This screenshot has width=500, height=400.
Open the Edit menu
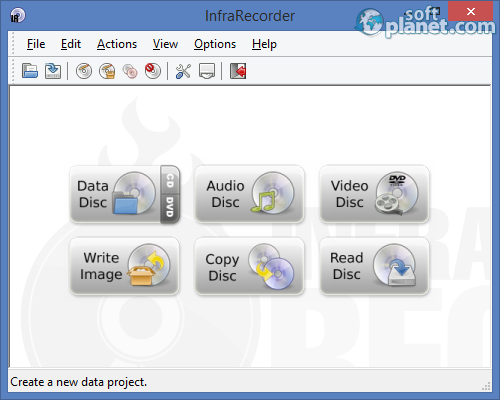pos(71,44)
